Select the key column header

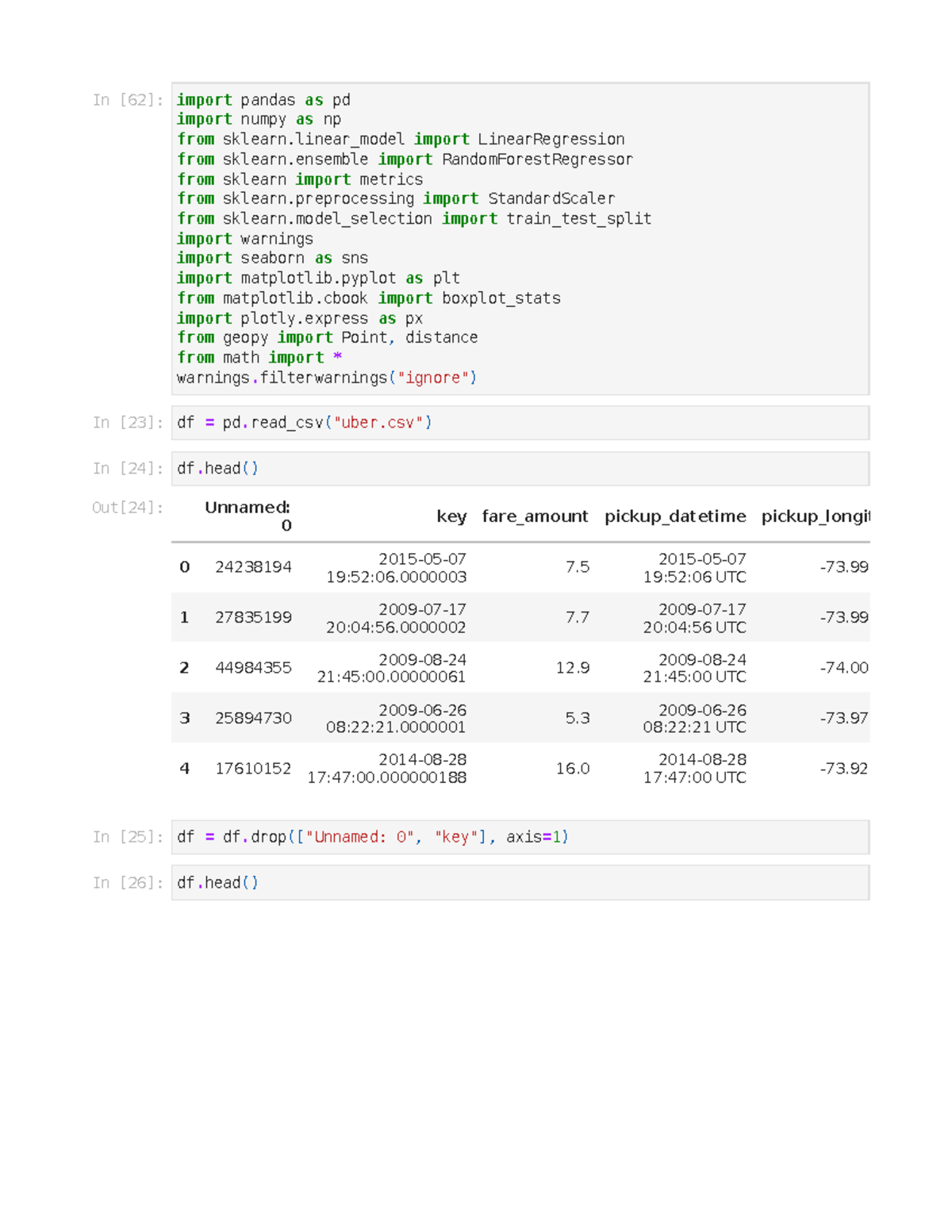[451, 516]
